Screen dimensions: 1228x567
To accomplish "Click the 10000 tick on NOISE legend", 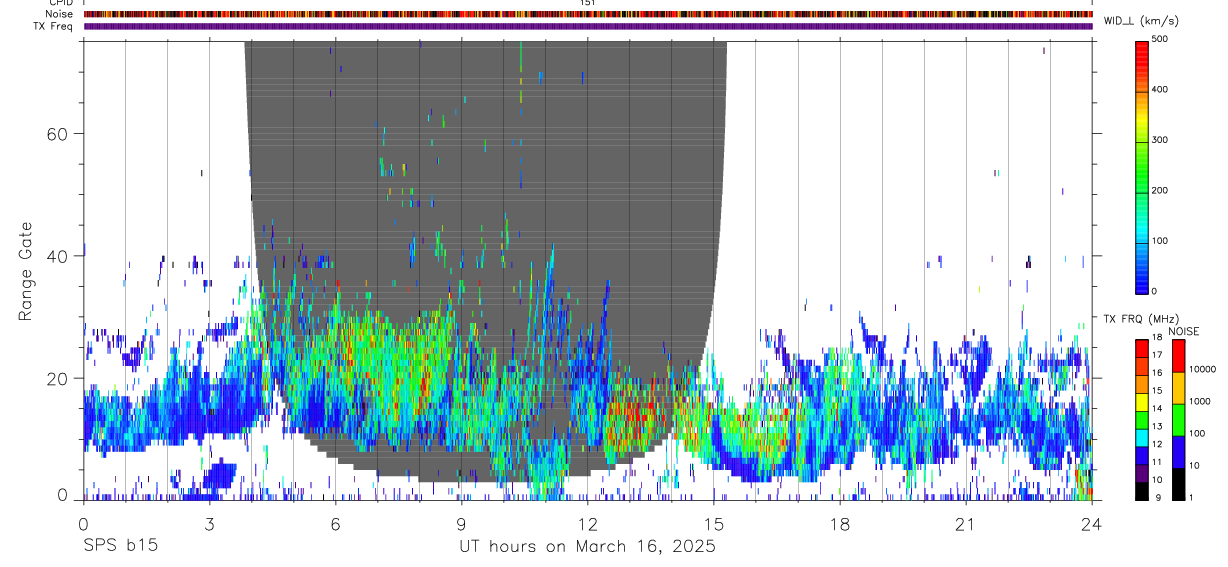I will [x=1202, y=369].
